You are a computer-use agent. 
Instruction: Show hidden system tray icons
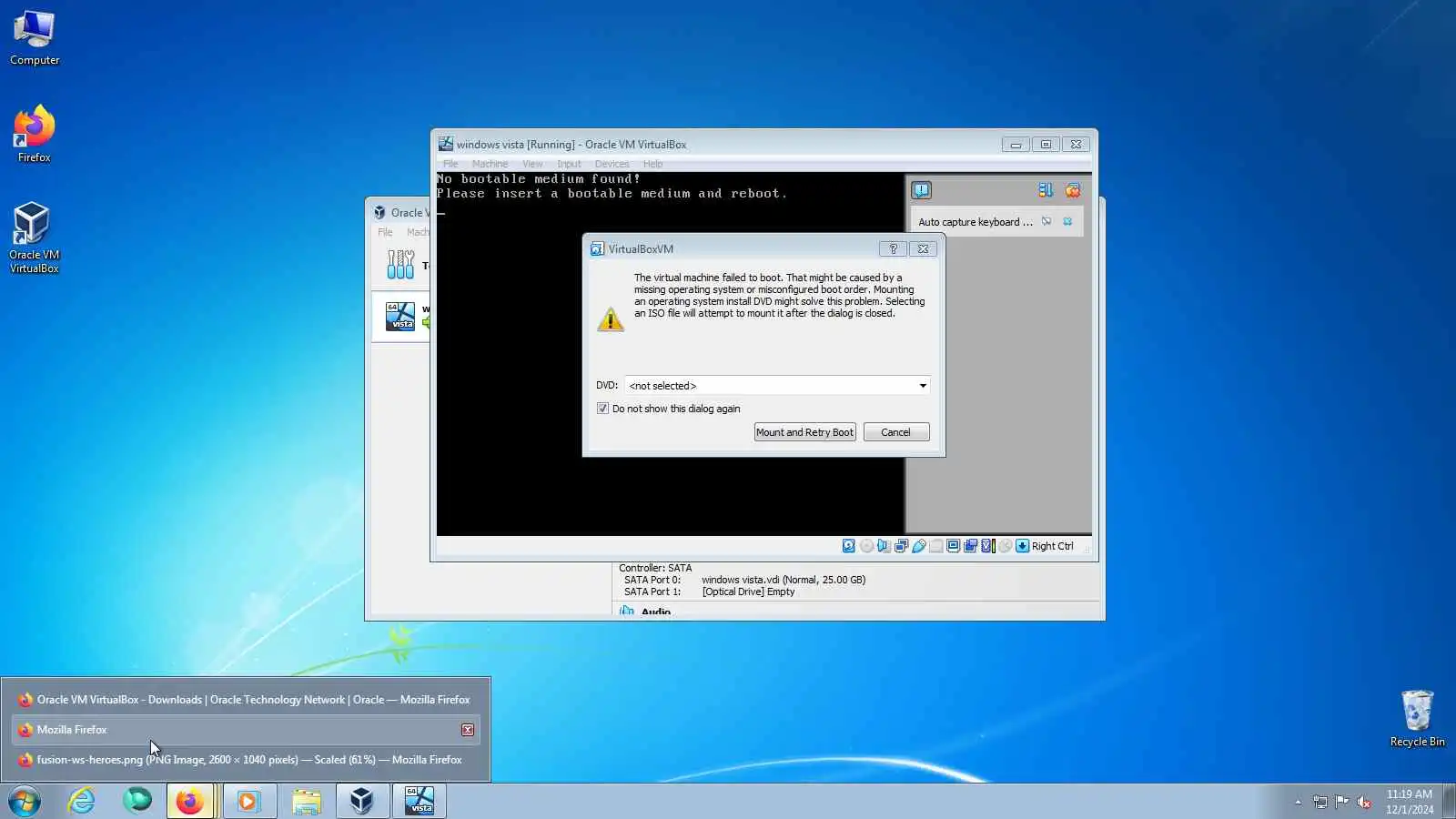[1298, 802]
